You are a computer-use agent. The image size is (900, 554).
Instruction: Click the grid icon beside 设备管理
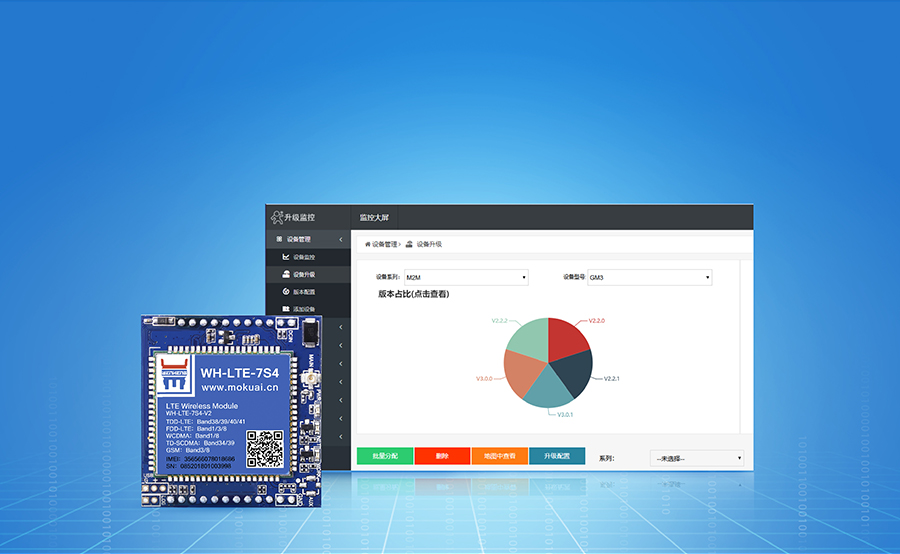coord(279,239)
